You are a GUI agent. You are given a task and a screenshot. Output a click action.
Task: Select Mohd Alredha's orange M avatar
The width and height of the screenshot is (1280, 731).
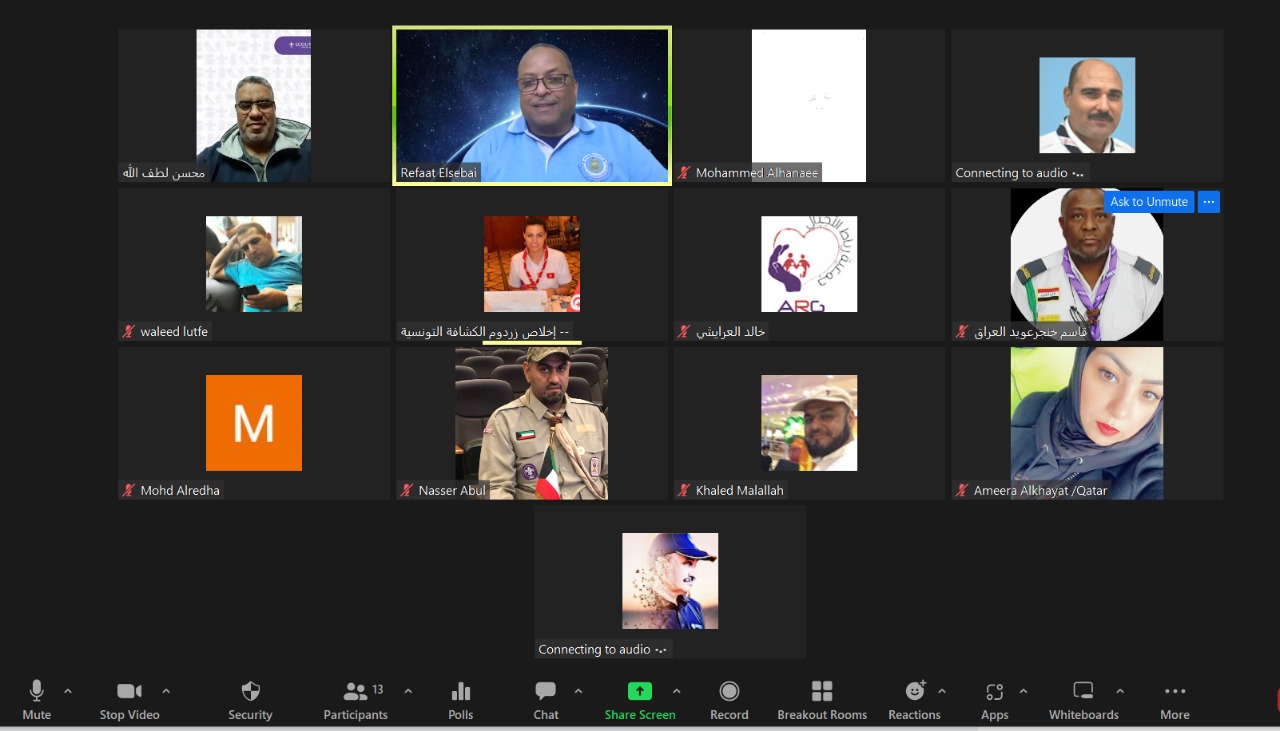tap(254, 423)
